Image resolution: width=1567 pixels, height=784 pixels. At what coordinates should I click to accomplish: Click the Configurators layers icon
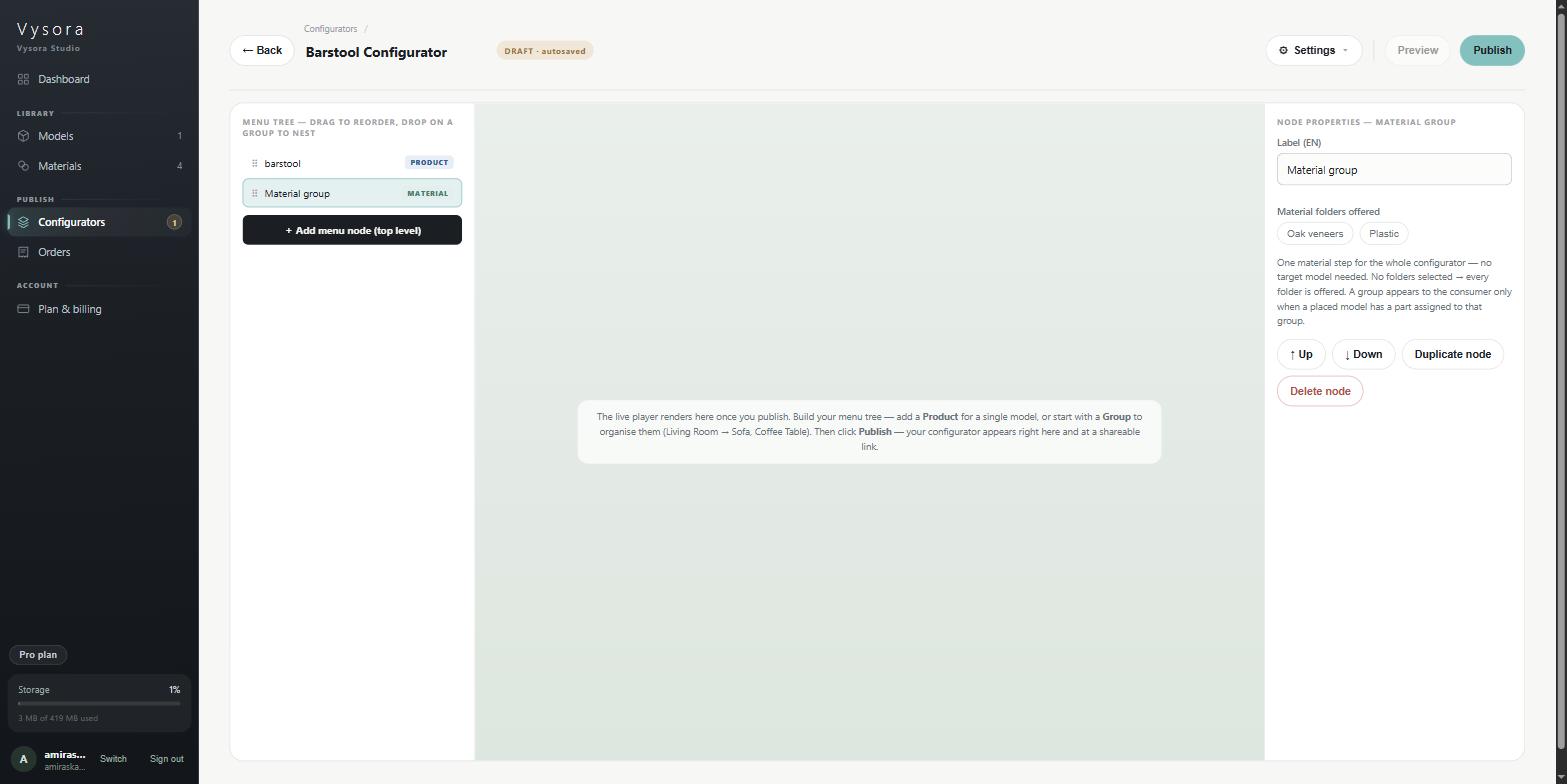click(x=23, y=222)
